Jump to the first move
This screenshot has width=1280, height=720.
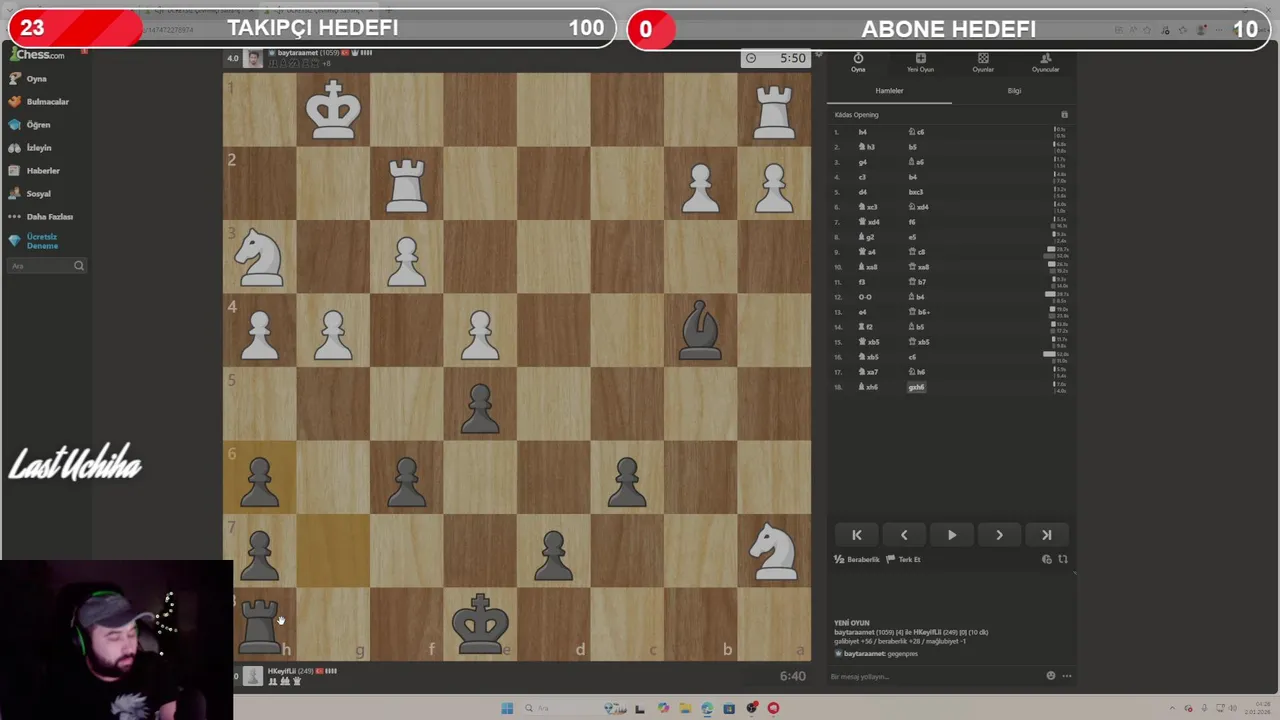tap(857, 535)
